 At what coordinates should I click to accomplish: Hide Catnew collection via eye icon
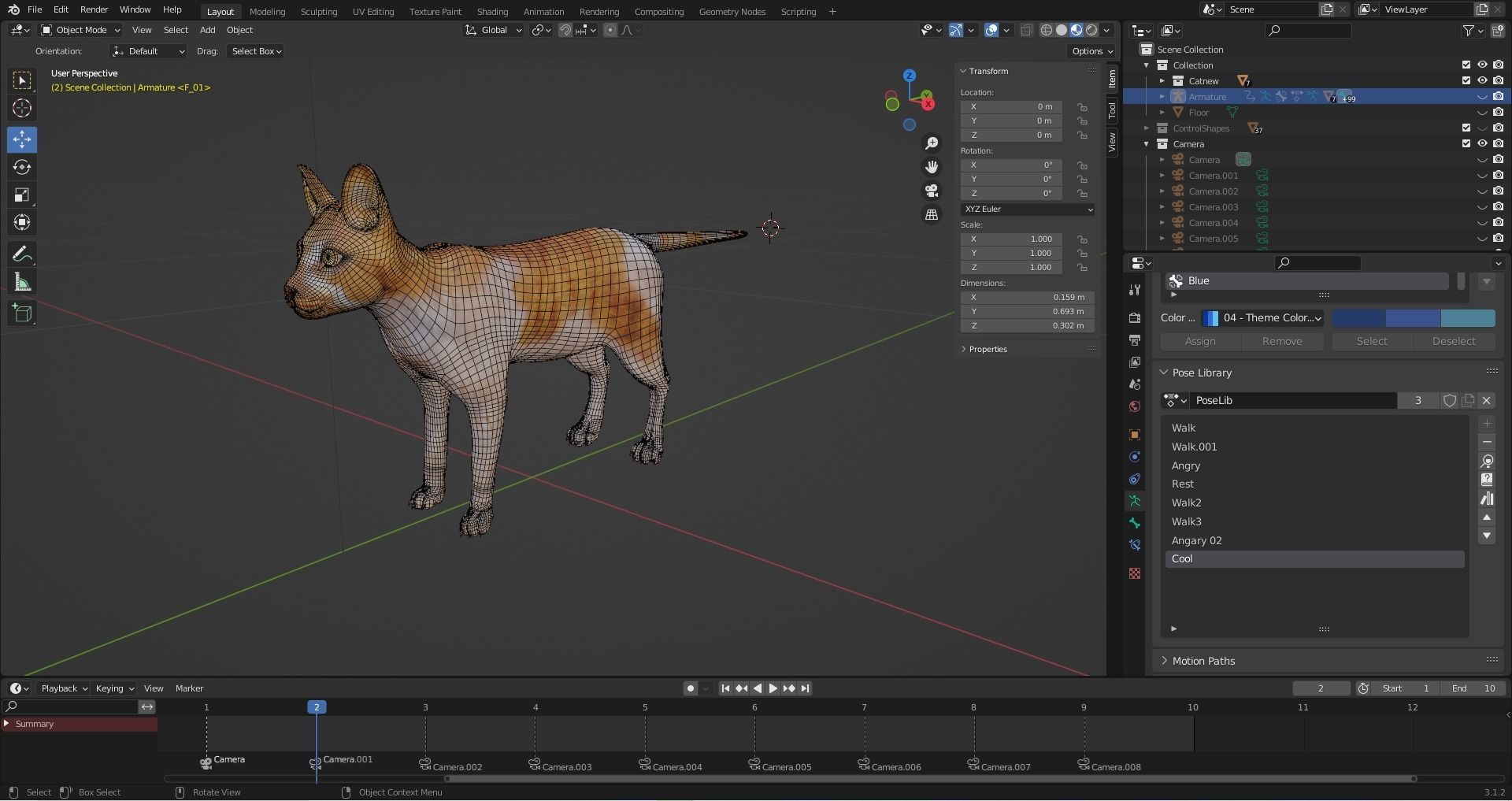1482,80
